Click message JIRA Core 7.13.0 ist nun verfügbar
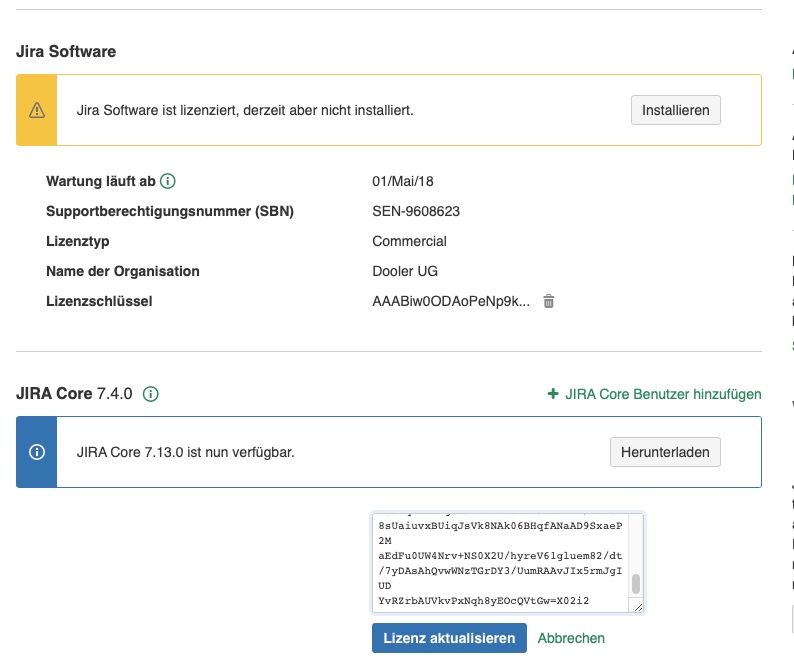The image size is (794, 670). click(185, 452)
